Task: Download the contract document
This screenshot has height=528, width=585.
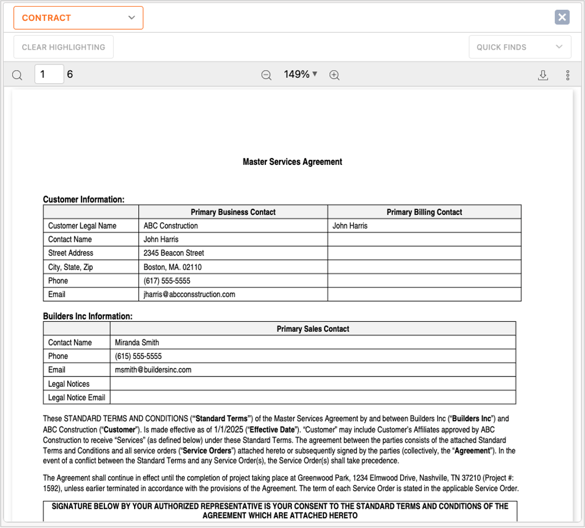Action: tap(543, 75)
